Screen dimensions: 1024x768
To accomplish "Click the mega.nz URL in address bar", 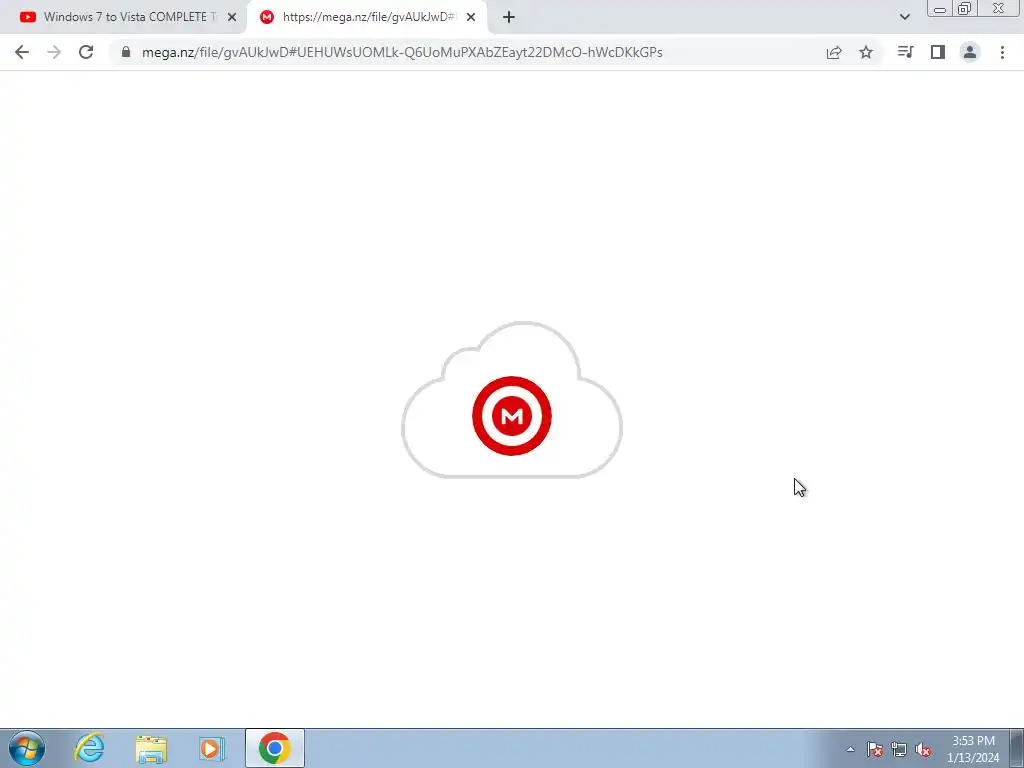I will pos(402,52).
